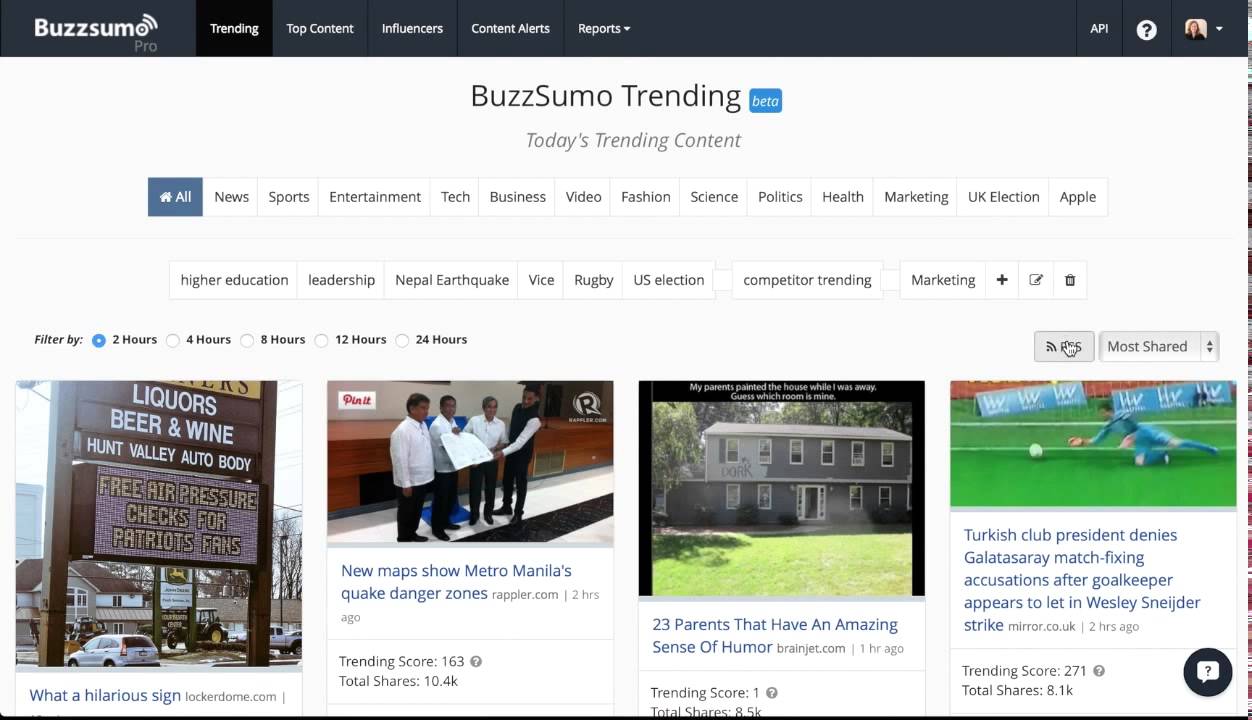1252x720 pixels.
Task: Select the Entertainment category
Action: pos(375,197)
